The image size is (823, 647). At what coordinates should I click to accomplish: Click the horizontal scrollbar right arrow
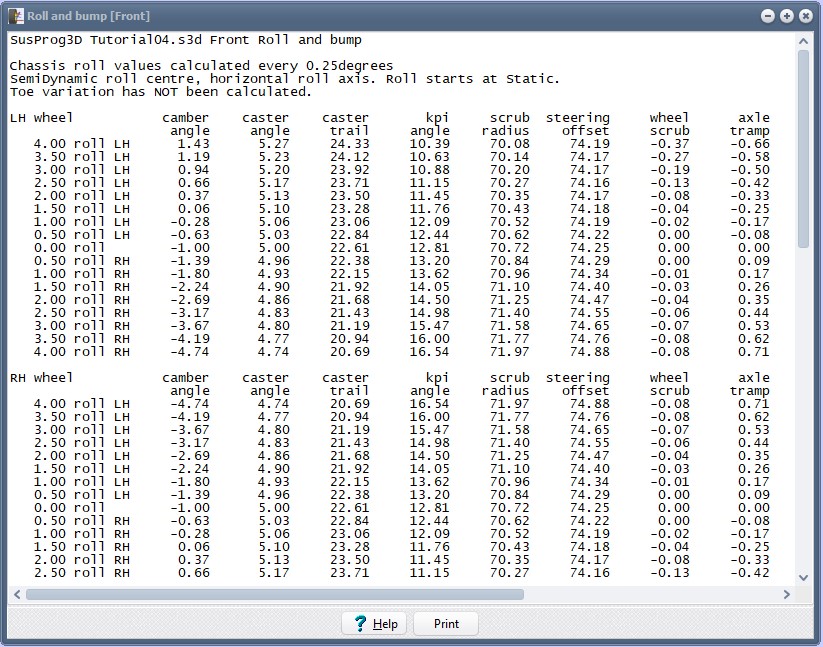pos(787,594)
